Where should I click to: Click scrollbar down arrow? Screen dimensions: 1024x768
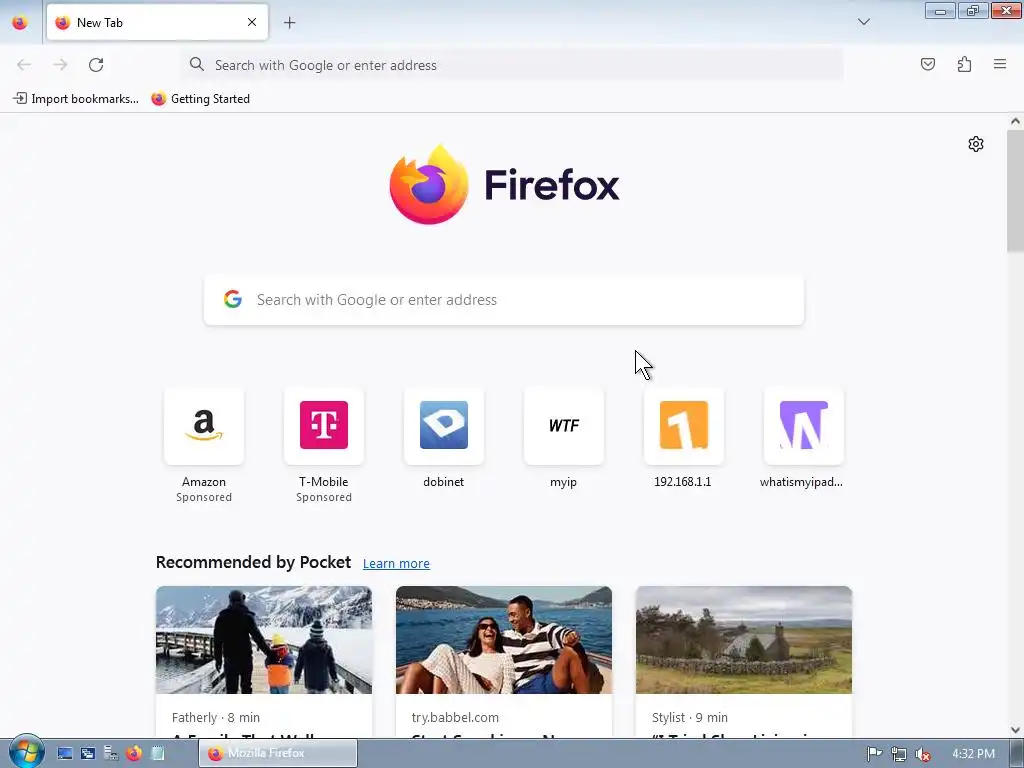click(1015, 730)
